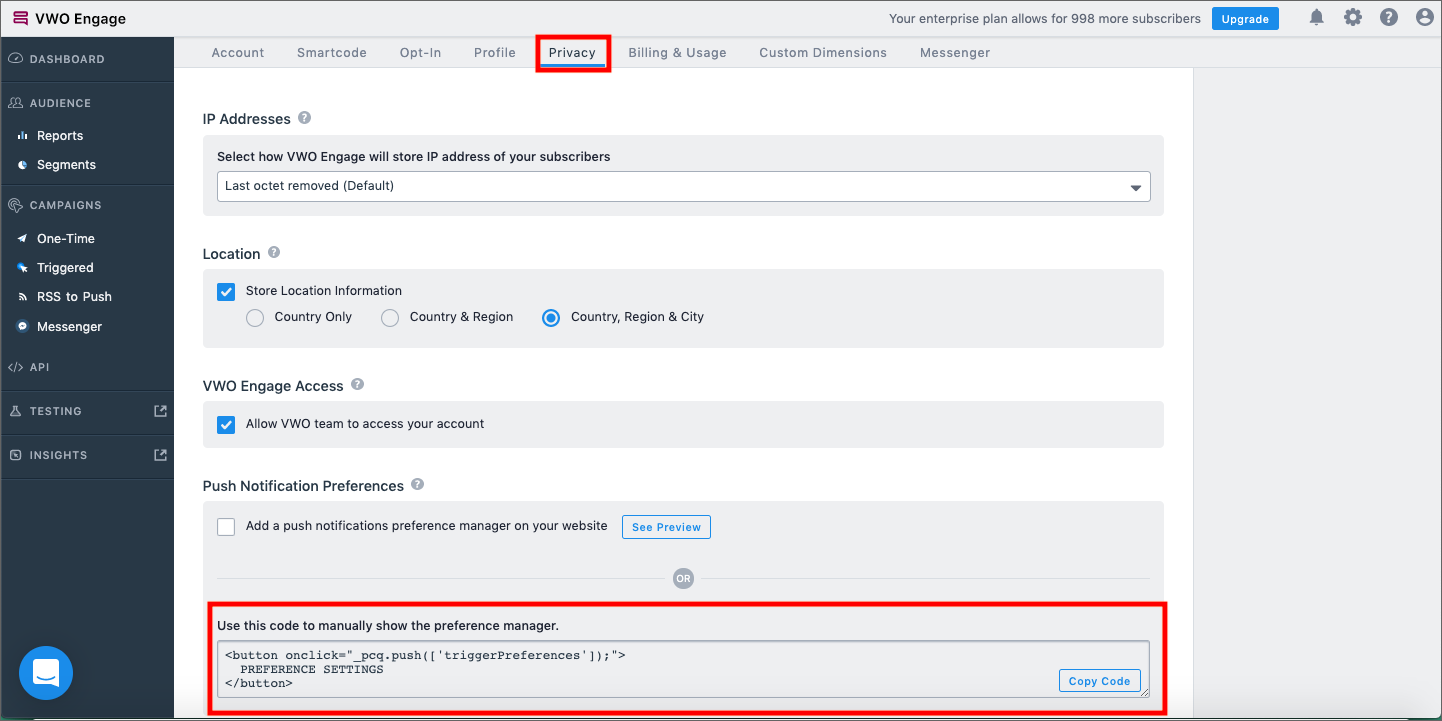Open the Custom Dimensions tab
This screenshot has height=721, width=1442.
pyautogui.click(x=823, y=52)
